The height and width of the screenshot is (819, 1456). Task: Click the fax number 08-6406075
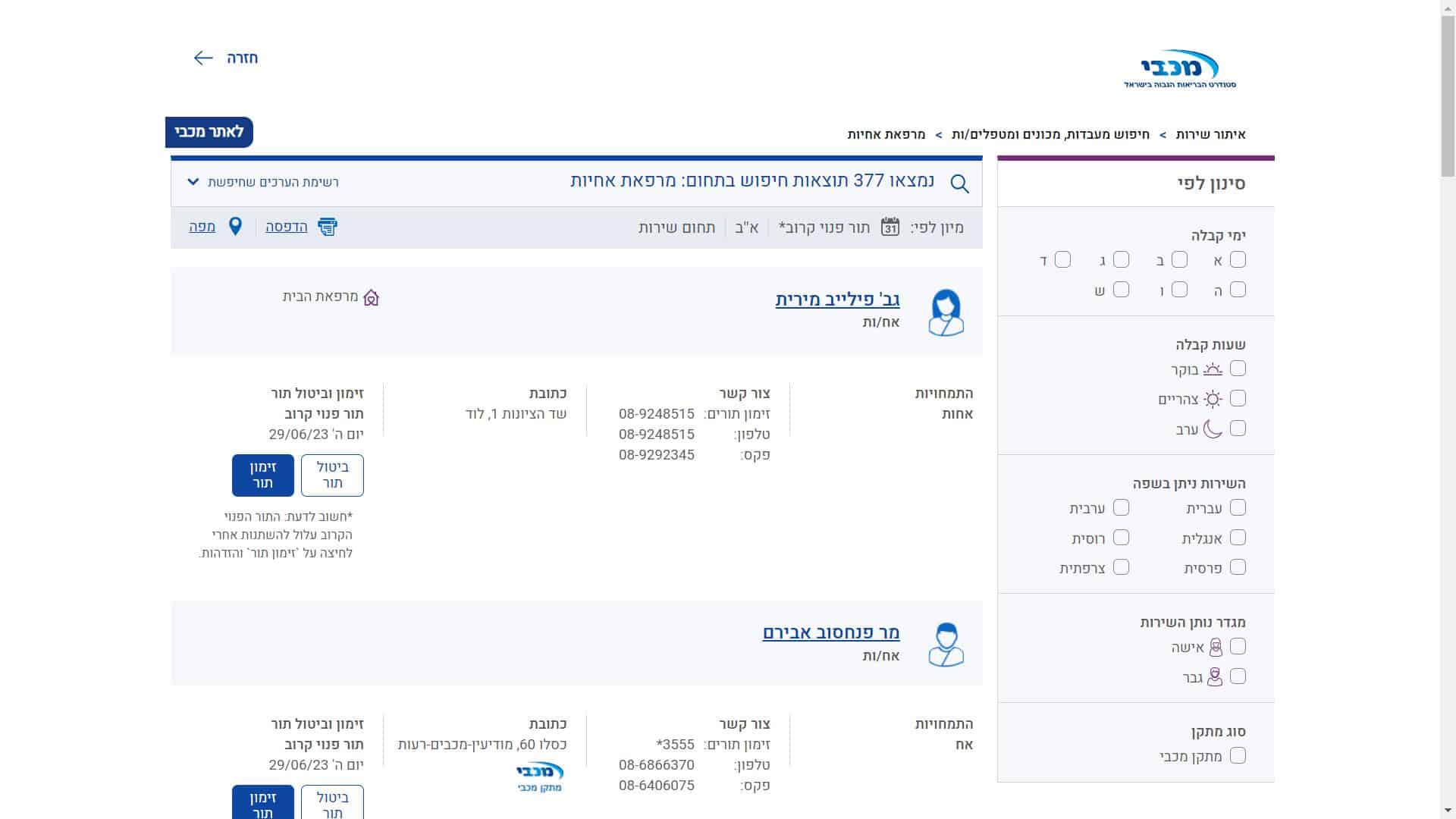(657, 786)
